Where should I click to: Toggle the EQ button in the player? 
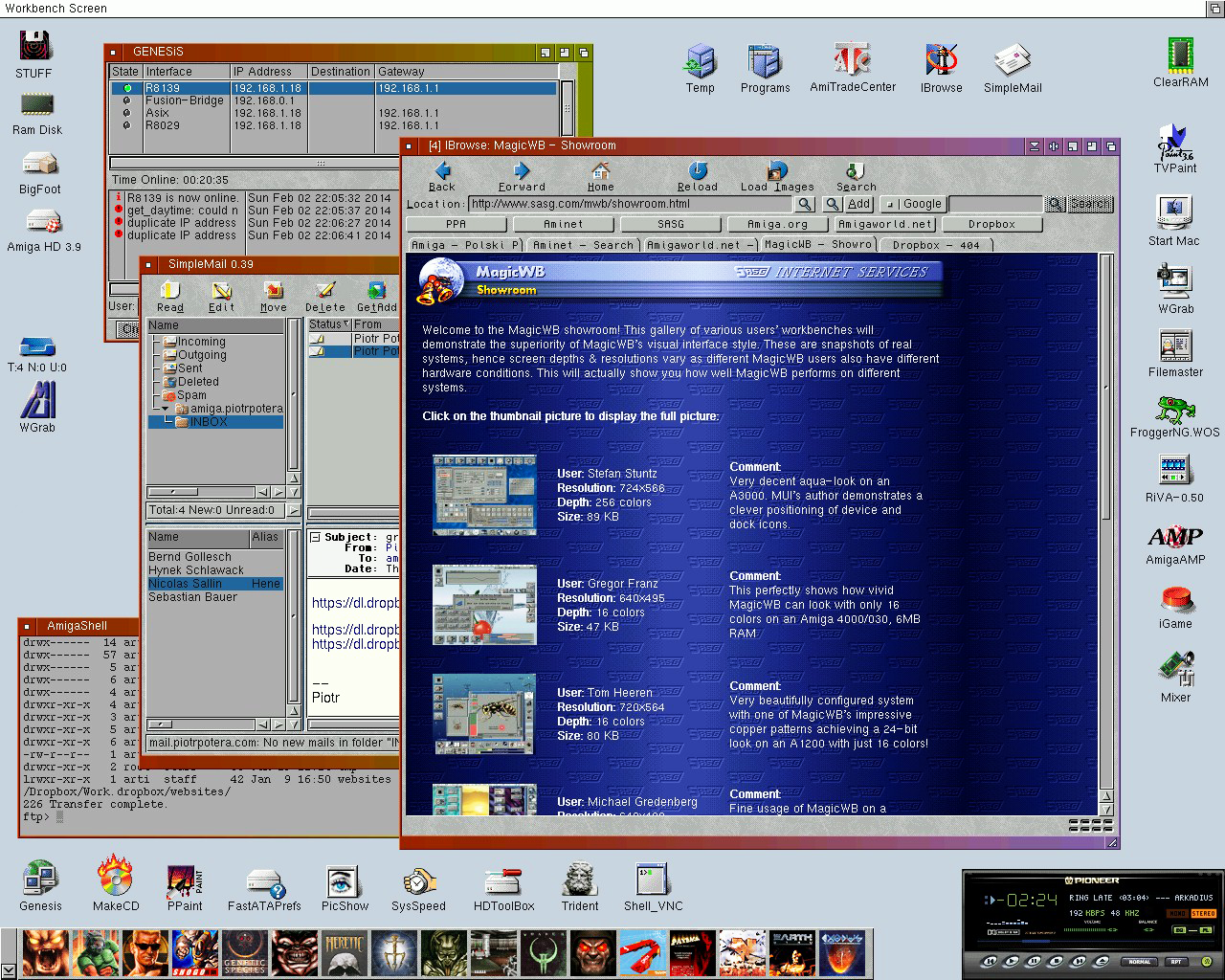point(1179,930)
